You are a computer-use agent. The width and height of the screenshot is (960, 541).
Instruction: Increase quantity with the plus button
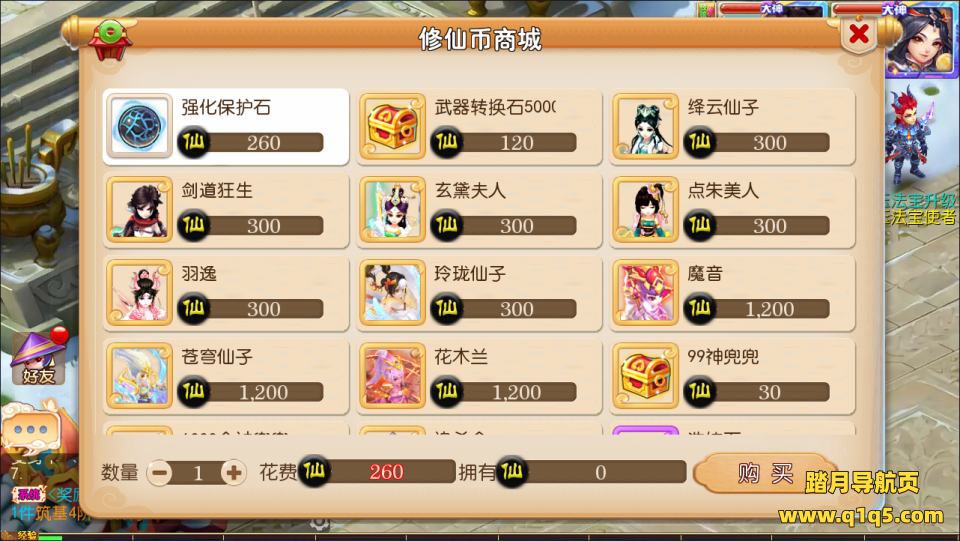click(x=233, y=472)
